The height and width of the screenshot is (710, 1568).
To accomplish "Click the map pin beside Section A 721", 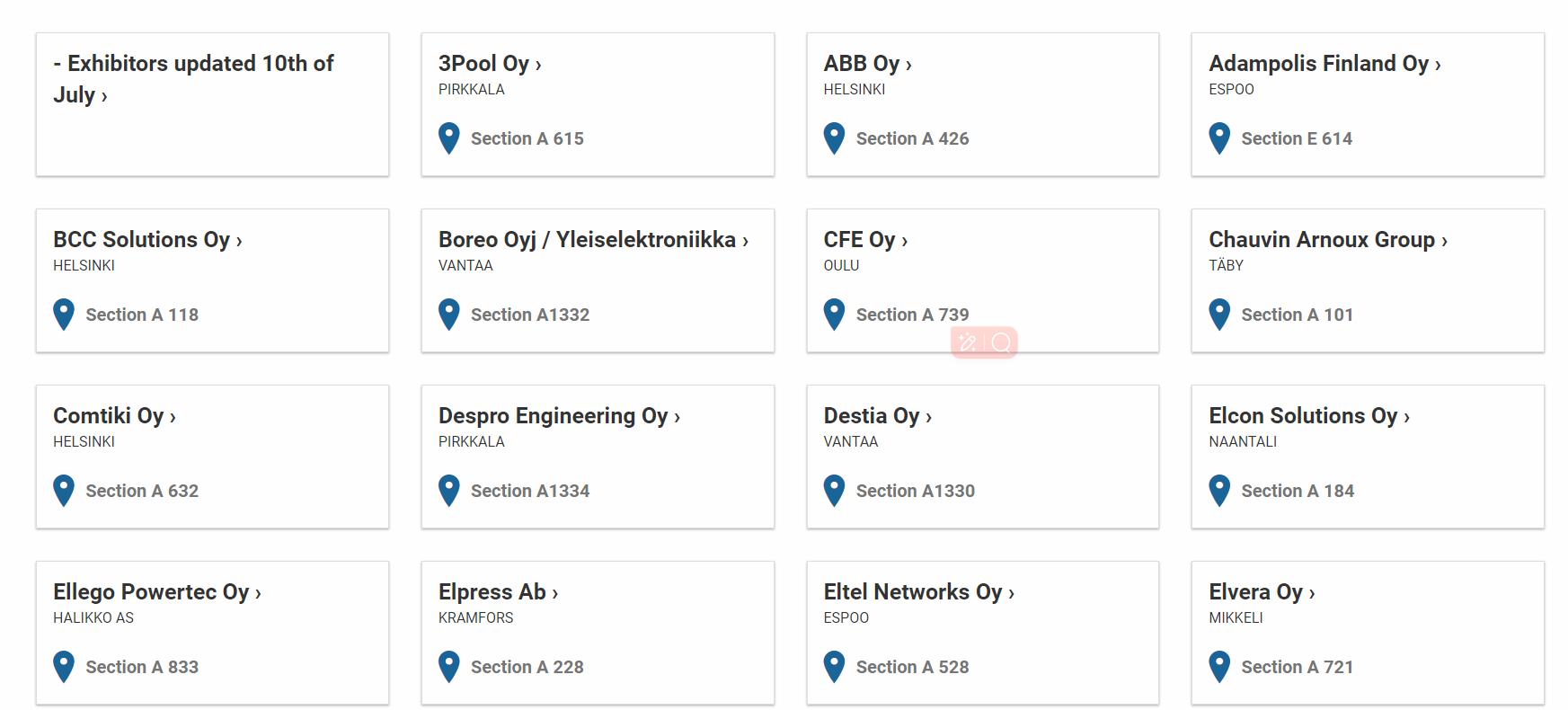I will pos(1219,667).
